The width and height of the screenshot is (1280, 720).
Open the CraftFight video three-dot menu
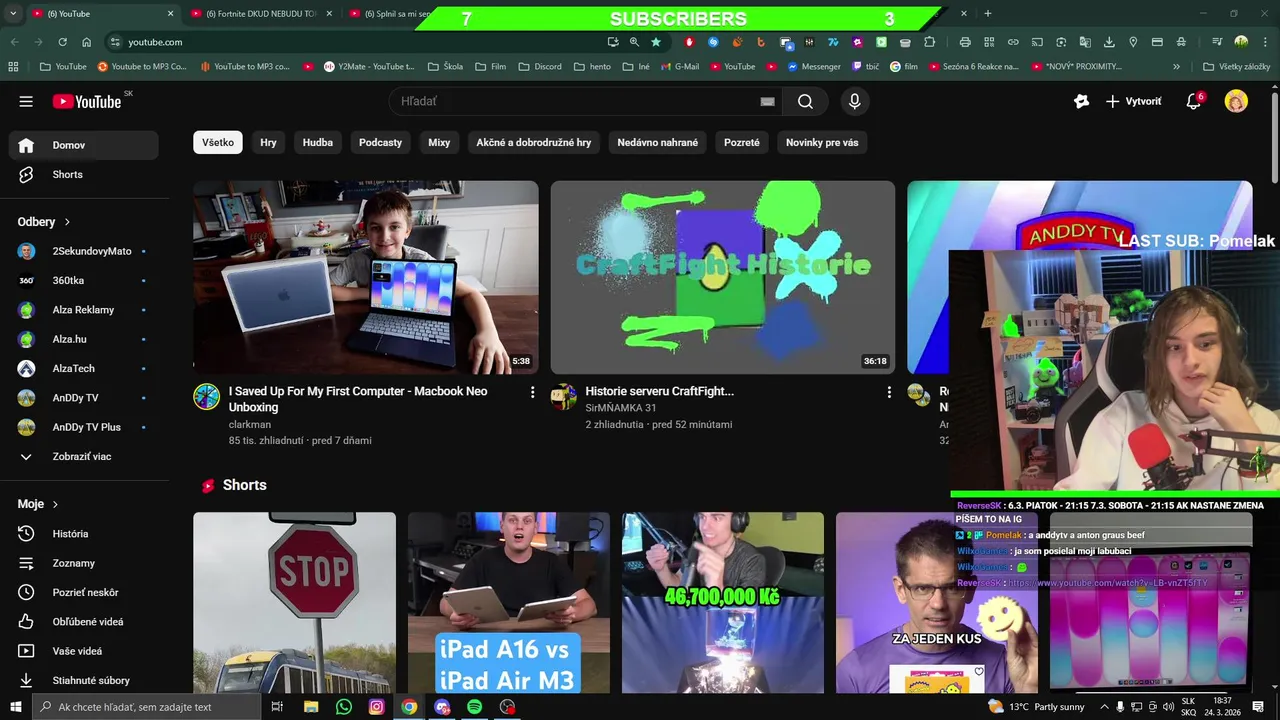[x=889, y=392]
